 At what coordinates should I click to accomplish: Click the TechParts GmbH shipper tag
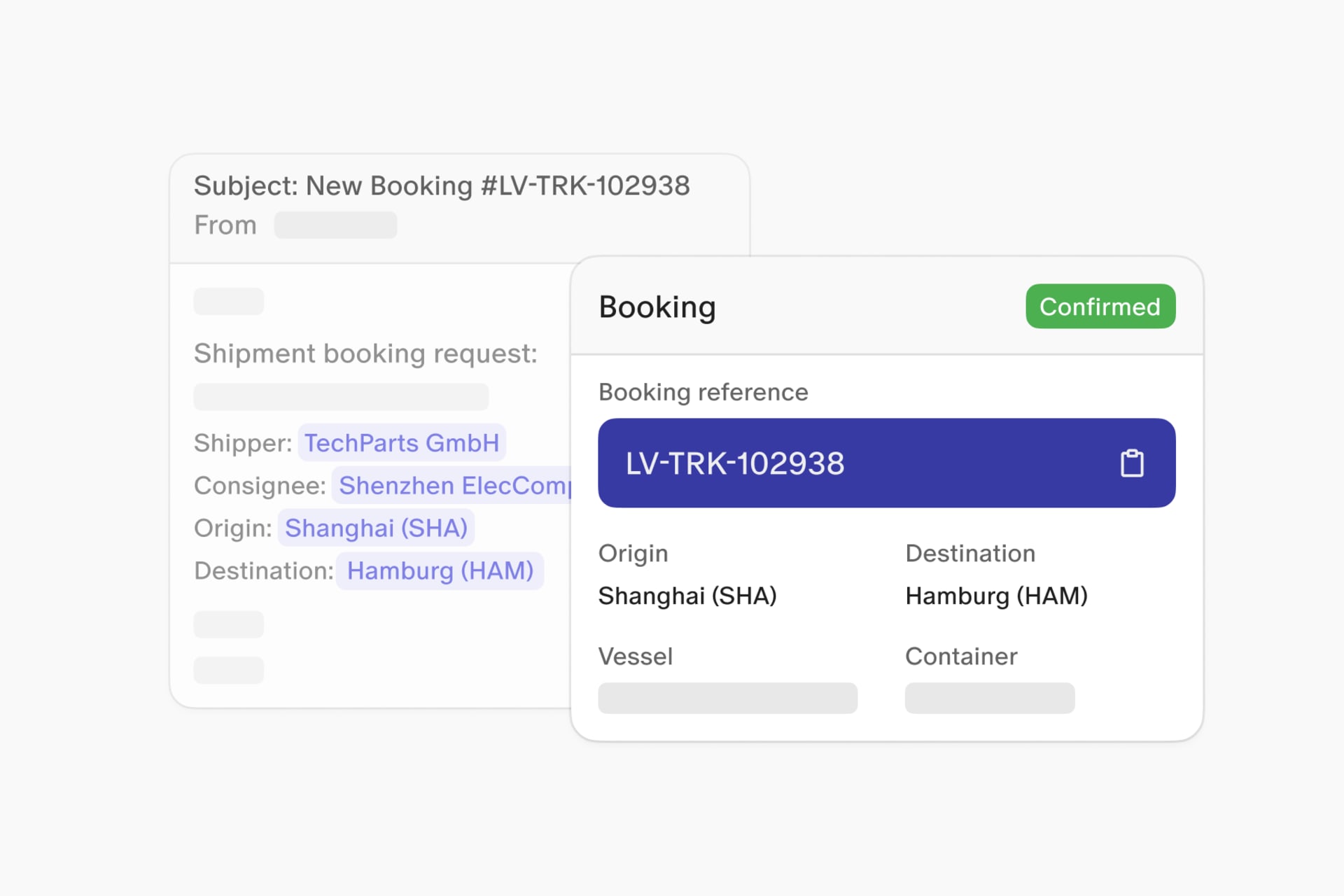point(402,443)
